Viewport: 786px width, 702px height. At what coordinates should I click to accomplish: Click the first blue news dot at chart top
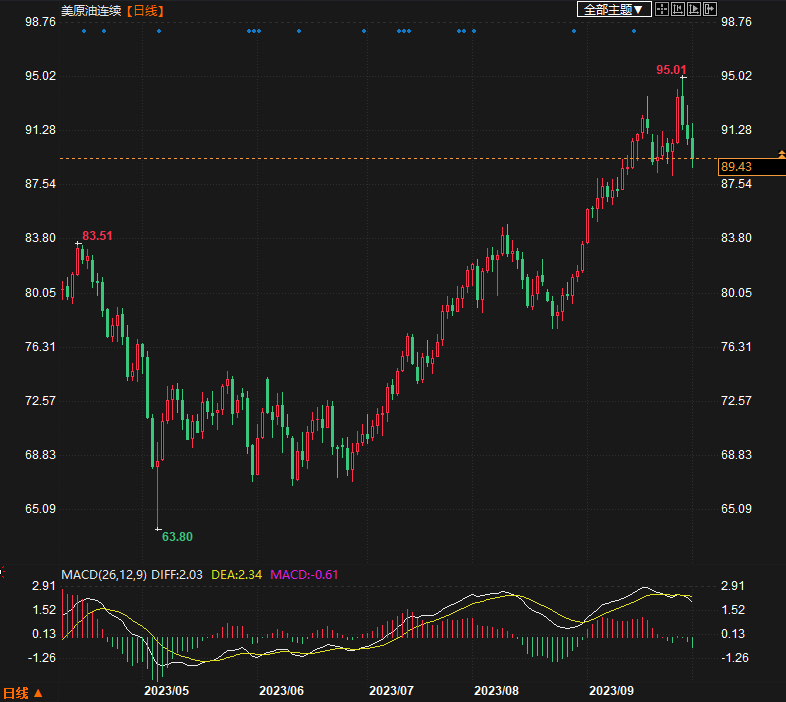[84, 31]
